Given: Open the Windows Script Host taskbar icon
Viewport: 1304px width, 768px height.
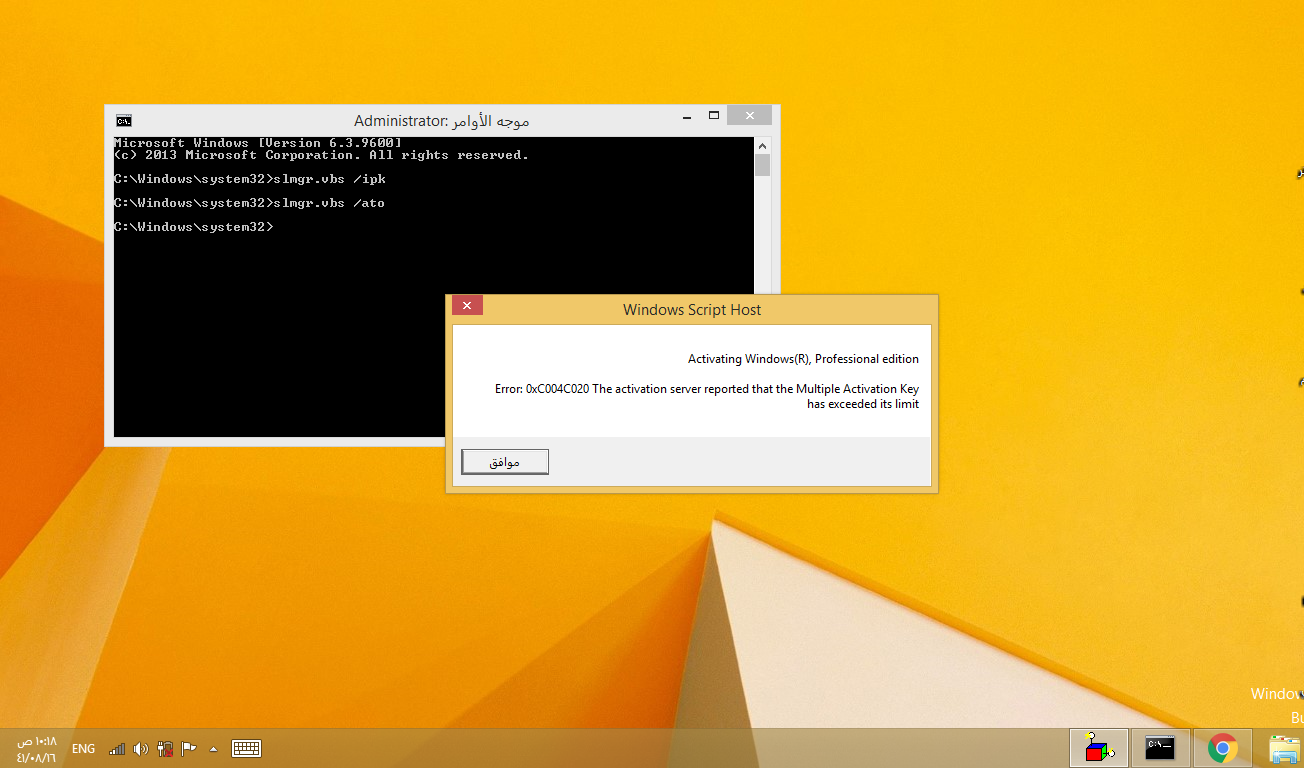Looking at the screenshot, I should click(1099, 748).
